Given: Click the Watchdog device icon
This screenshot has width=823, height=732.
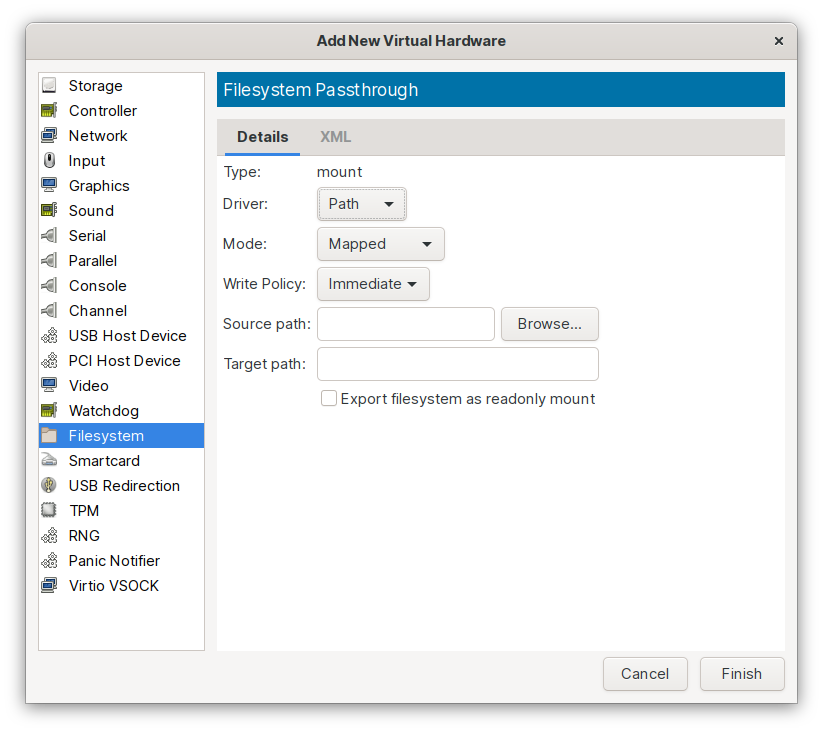Looking at the screenshot, I should click(x=50, y=410).
